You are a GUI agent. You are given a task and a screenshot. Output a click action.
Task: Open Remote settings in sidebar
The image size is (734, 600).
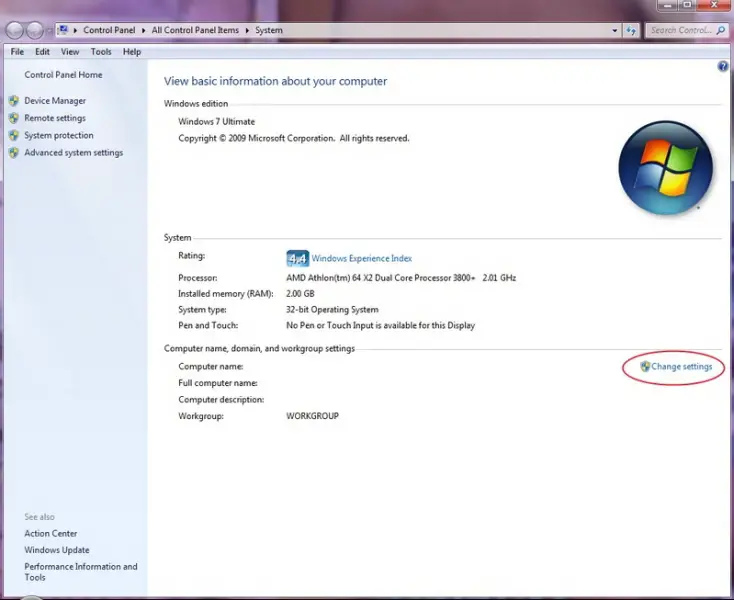pyautogui.click(x=55, y=118)
